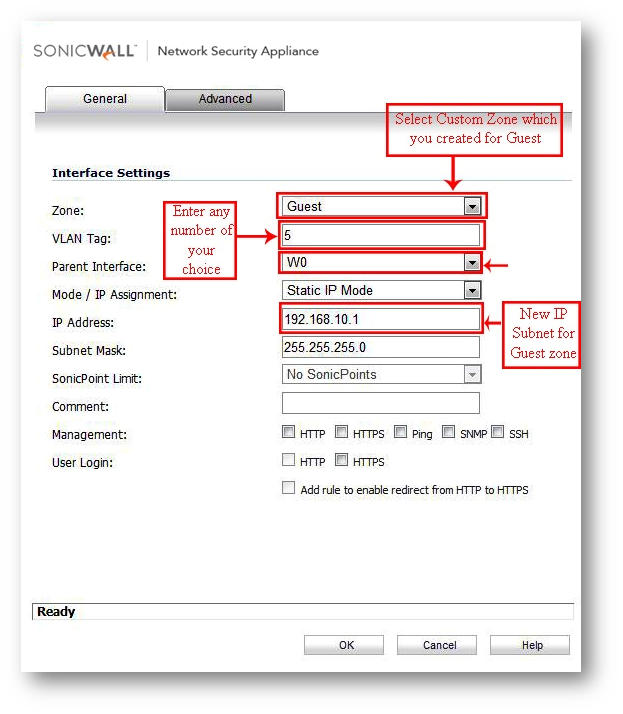Click the User Login label

pyautogui.click(x=82, y=463)
